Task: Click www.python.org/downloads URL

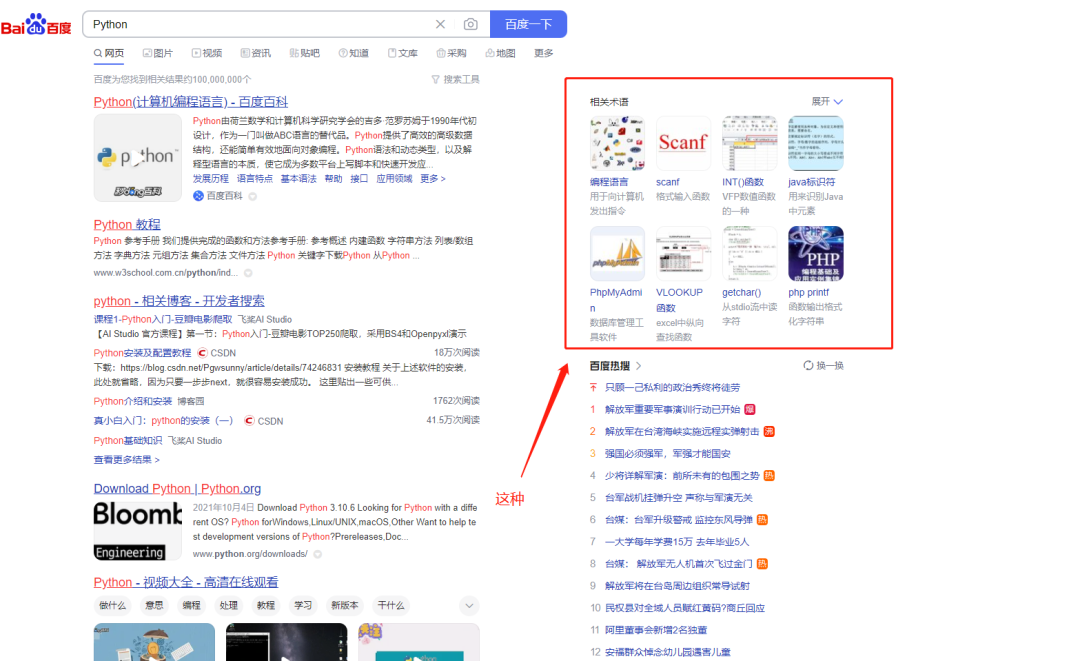Action: [x=250, y=554]
